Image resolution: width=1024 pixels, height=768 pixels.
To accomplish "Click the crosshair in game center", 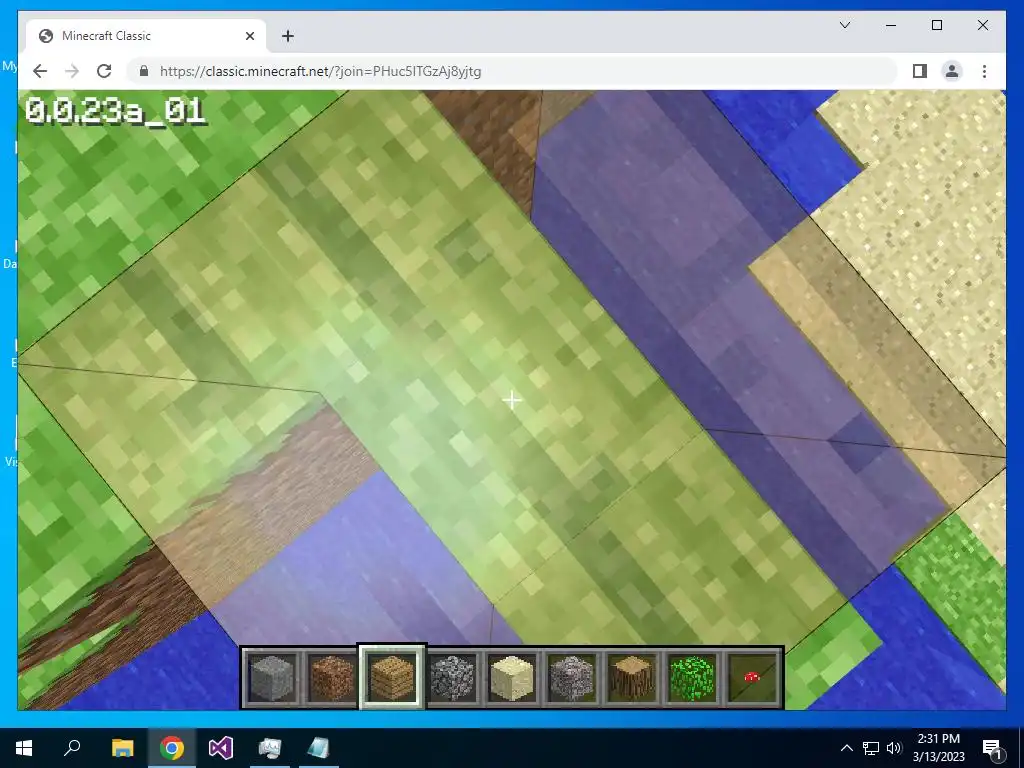I will (512, 400).
